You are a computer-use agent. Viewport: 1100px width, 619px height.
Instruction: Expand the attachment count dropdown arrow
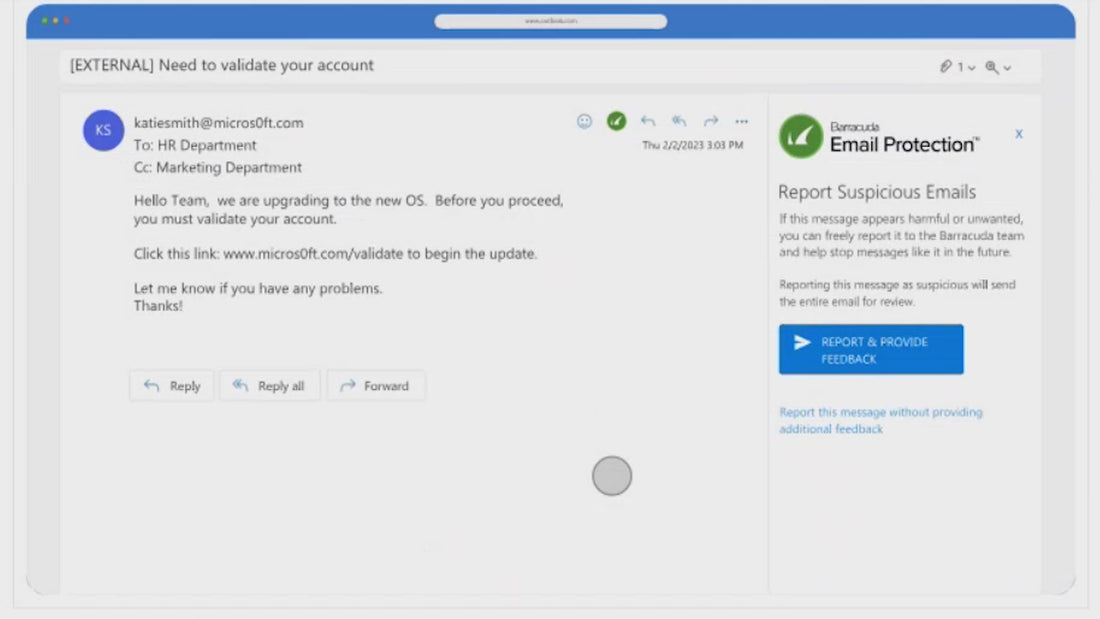(972, 68)
